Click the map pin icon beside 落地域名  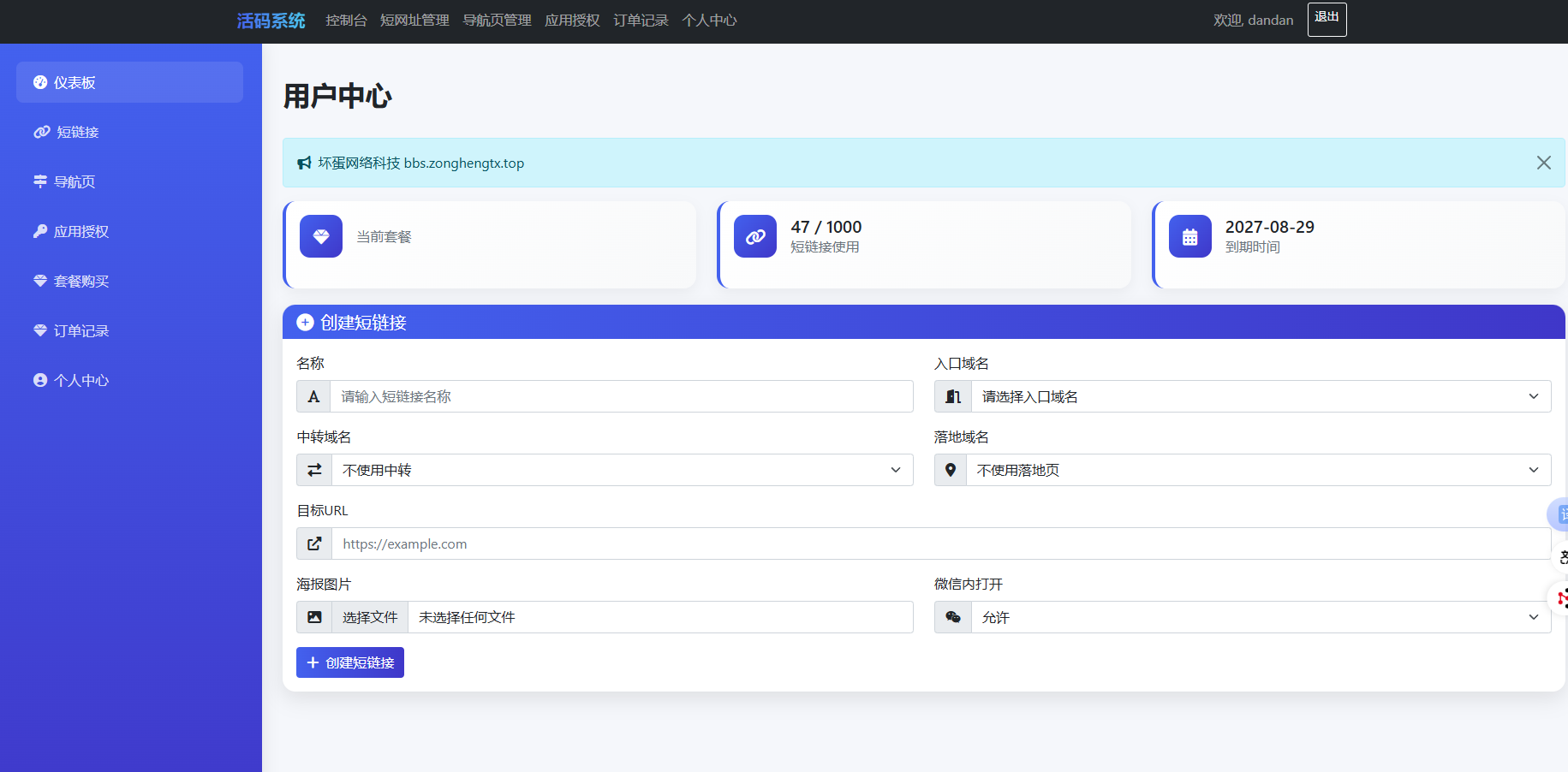pos(950,470)
